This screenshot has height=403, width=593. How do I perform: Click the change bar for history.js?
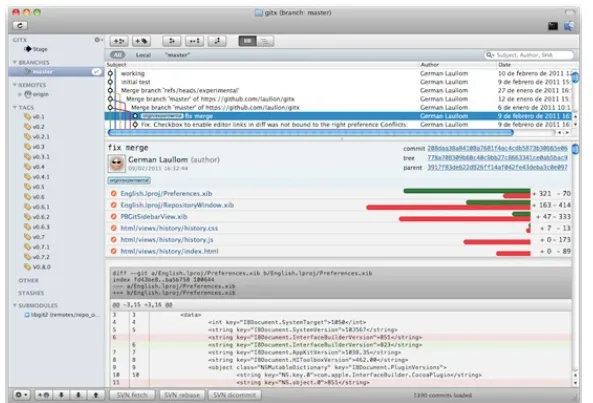[x=497, y=242]
